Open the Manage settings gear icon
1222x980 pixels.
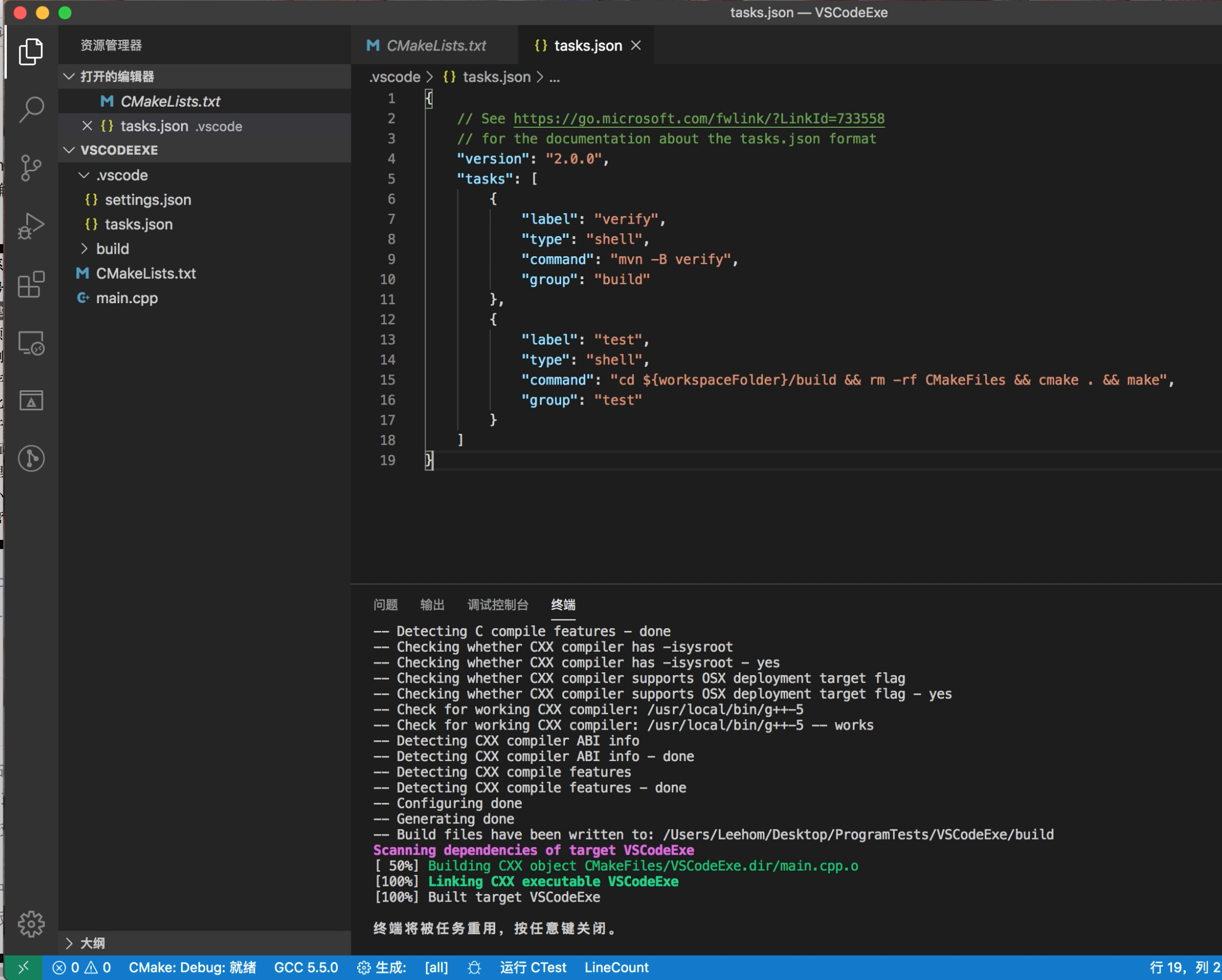coord(32,923)
